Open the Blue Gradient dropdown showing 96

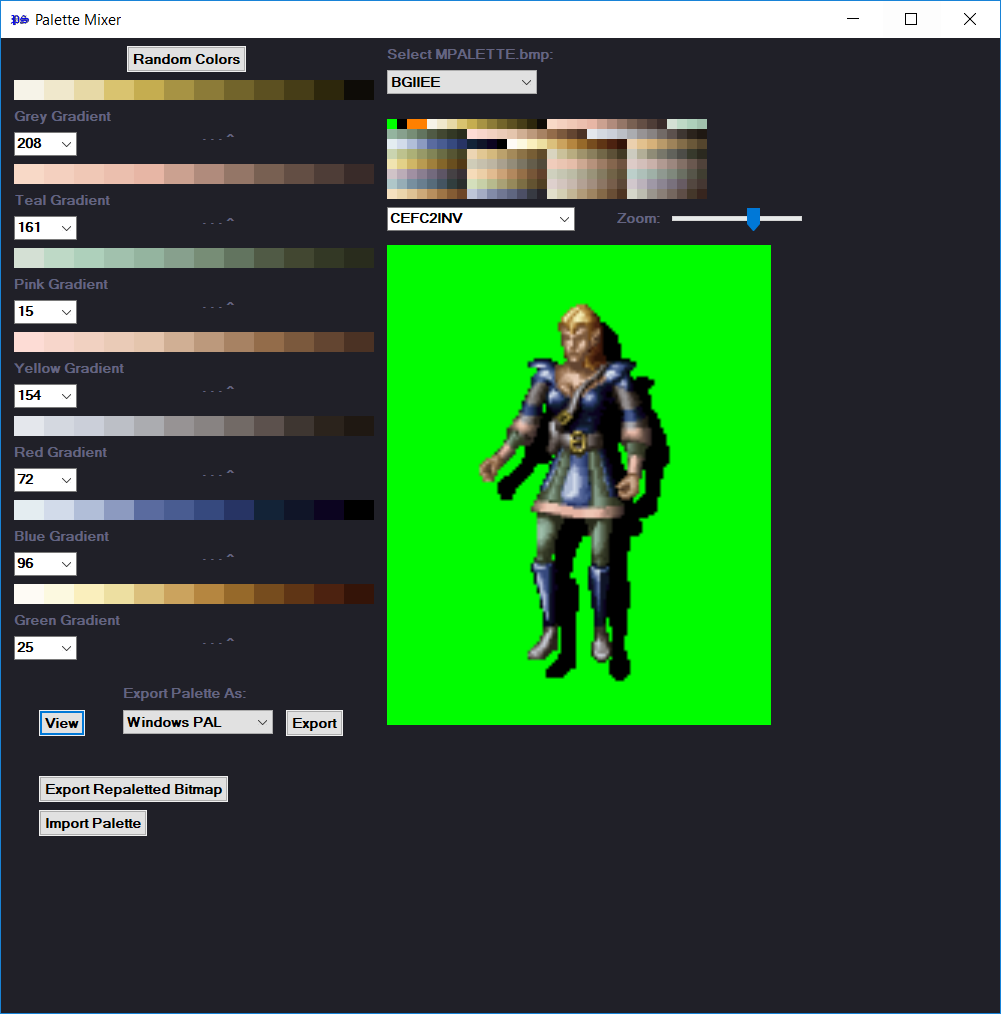pyautogui.click(x=45, y=564)
